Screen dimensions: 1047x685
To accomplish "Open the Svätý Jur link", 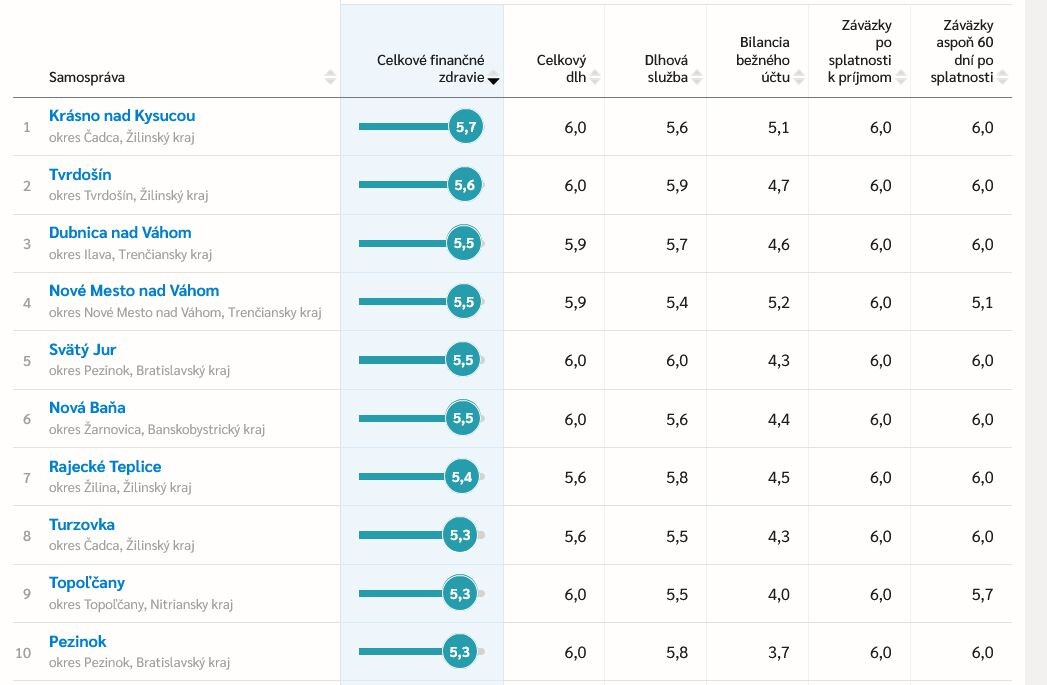I will 82,349.
